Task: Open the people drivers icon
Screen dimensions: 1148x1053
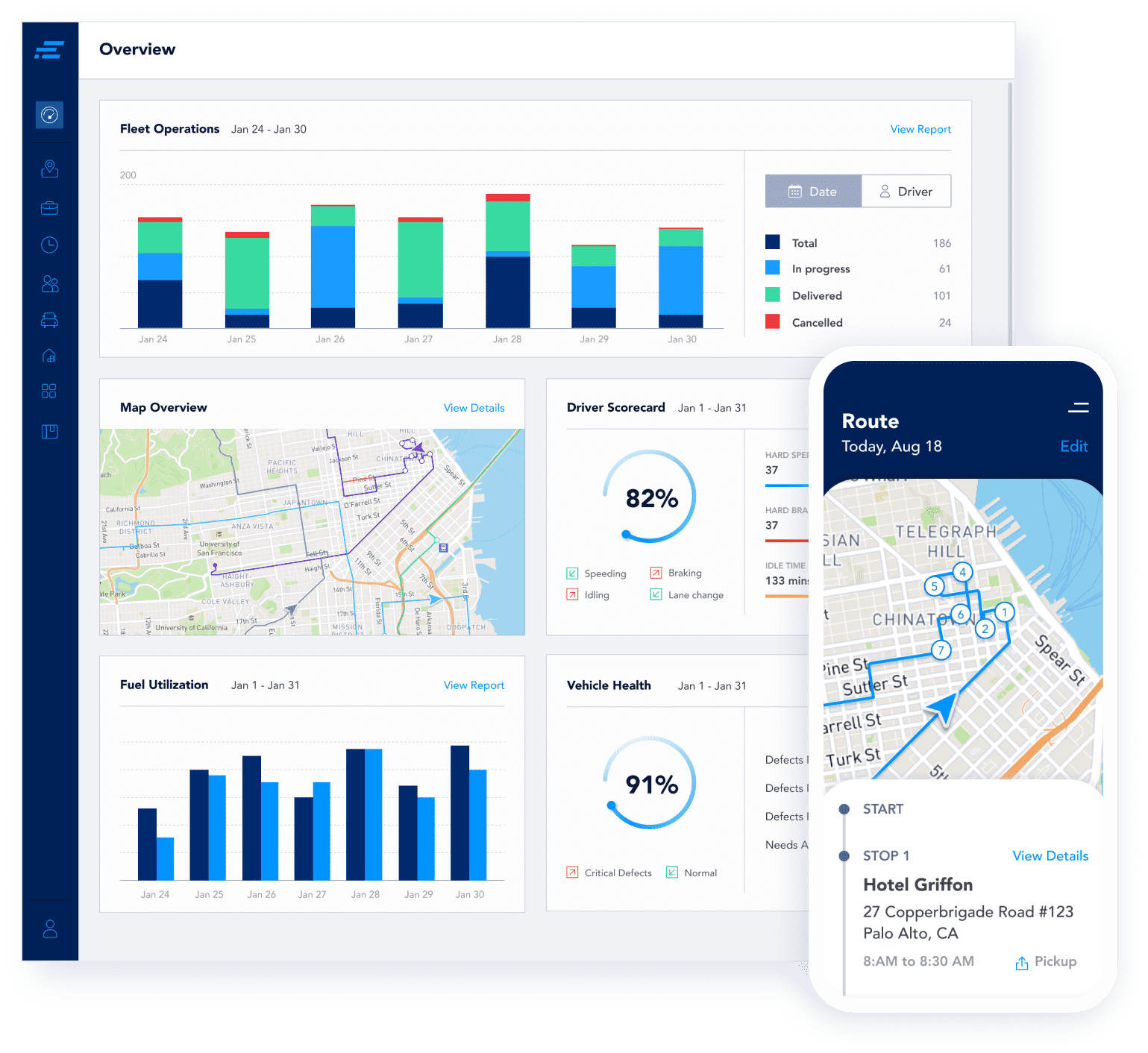Action: coord(49,283)
